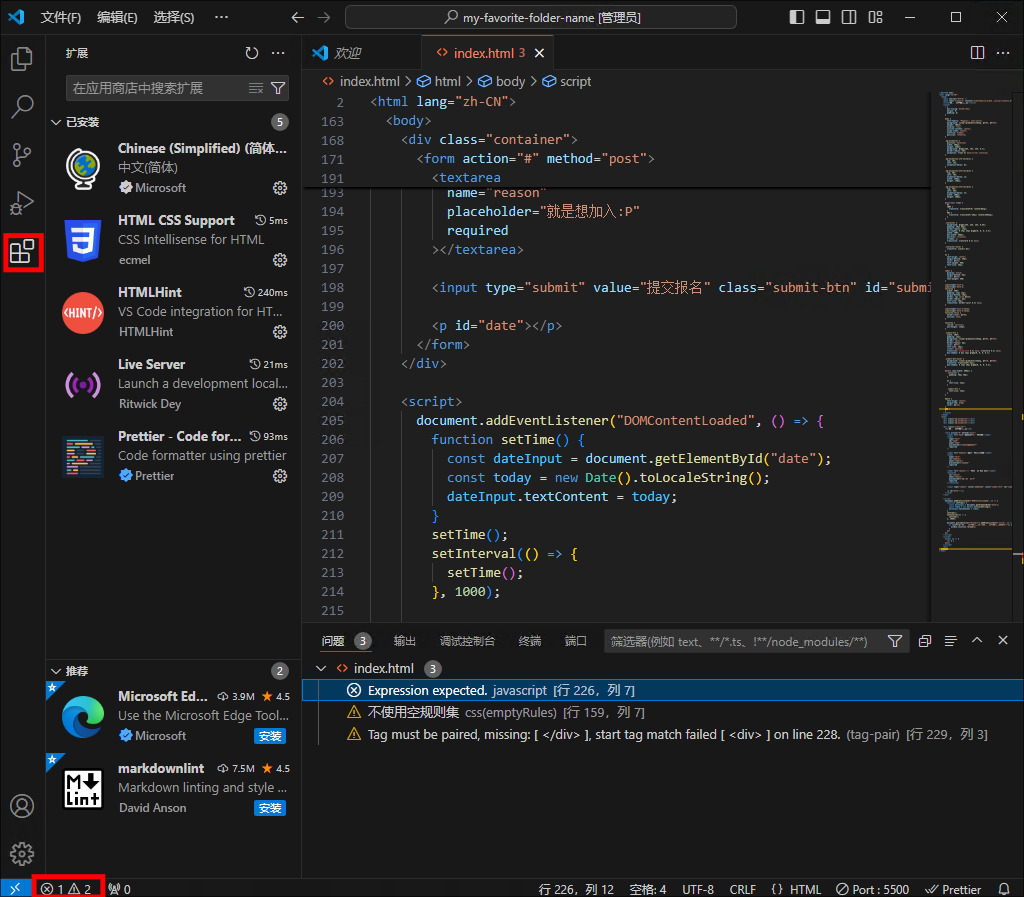Install the Microsoft Edge Tools extension

[268, 735]
